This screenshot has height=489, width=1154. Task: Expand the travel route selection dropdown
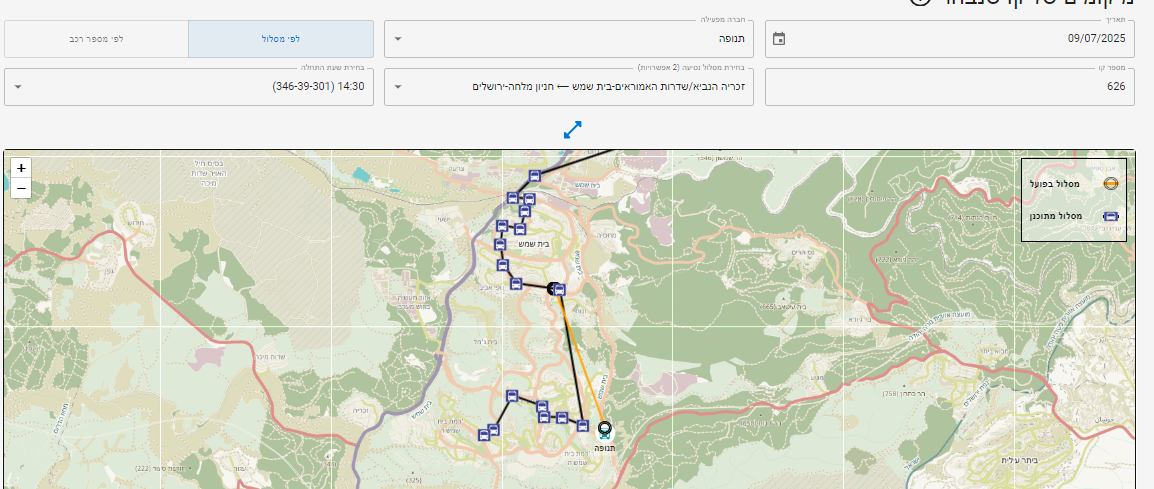click(x=568, y=87)
